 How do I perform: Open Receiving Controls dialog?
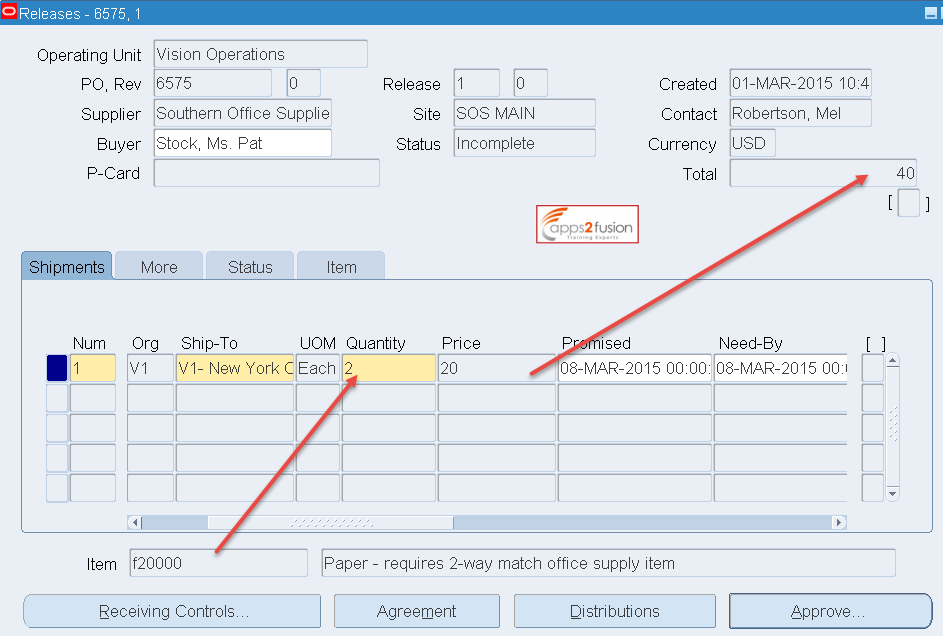[x=173, y=611]
